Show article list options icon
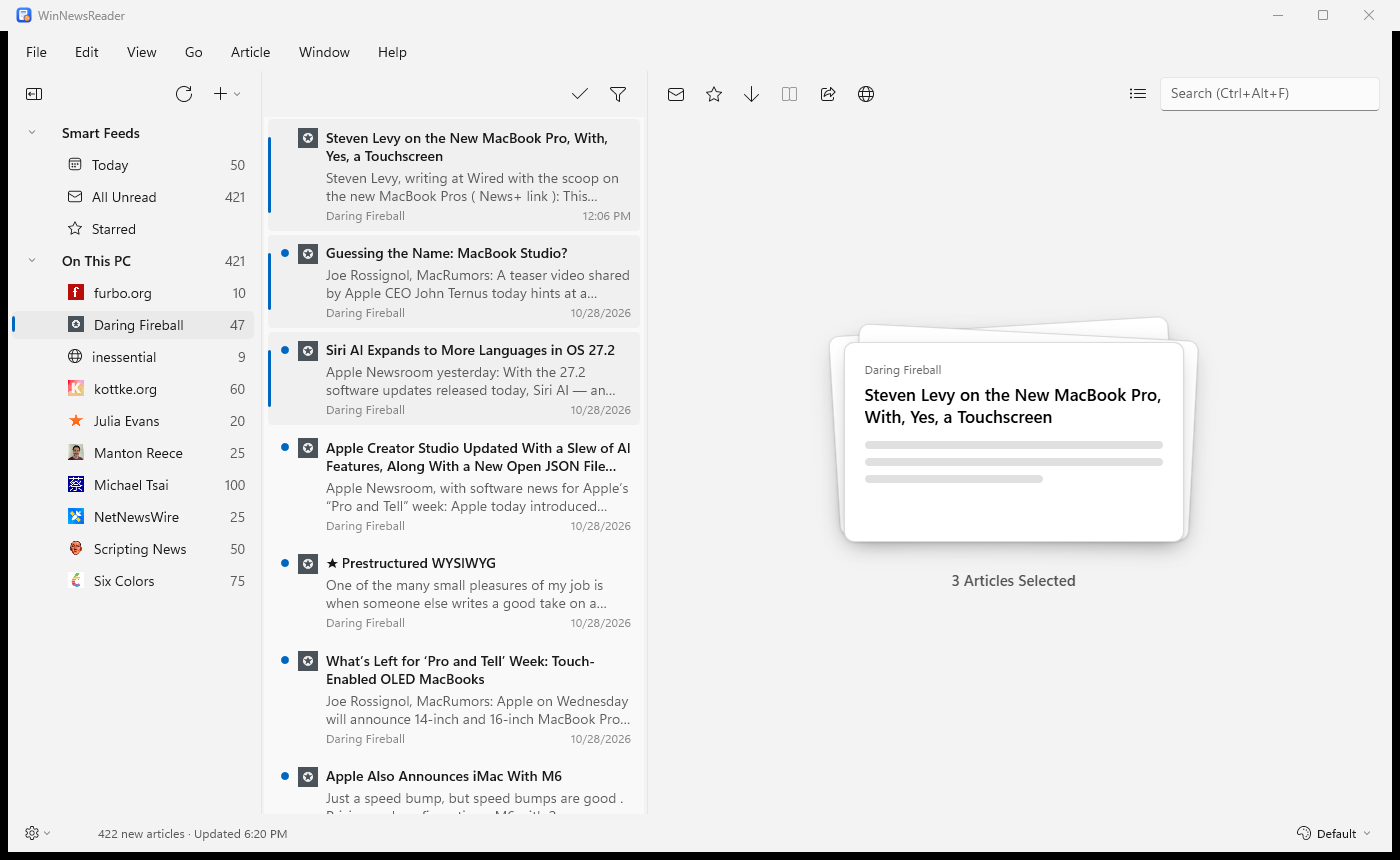This screenshot has width=1400, height=860. [x=1138, y=94]
